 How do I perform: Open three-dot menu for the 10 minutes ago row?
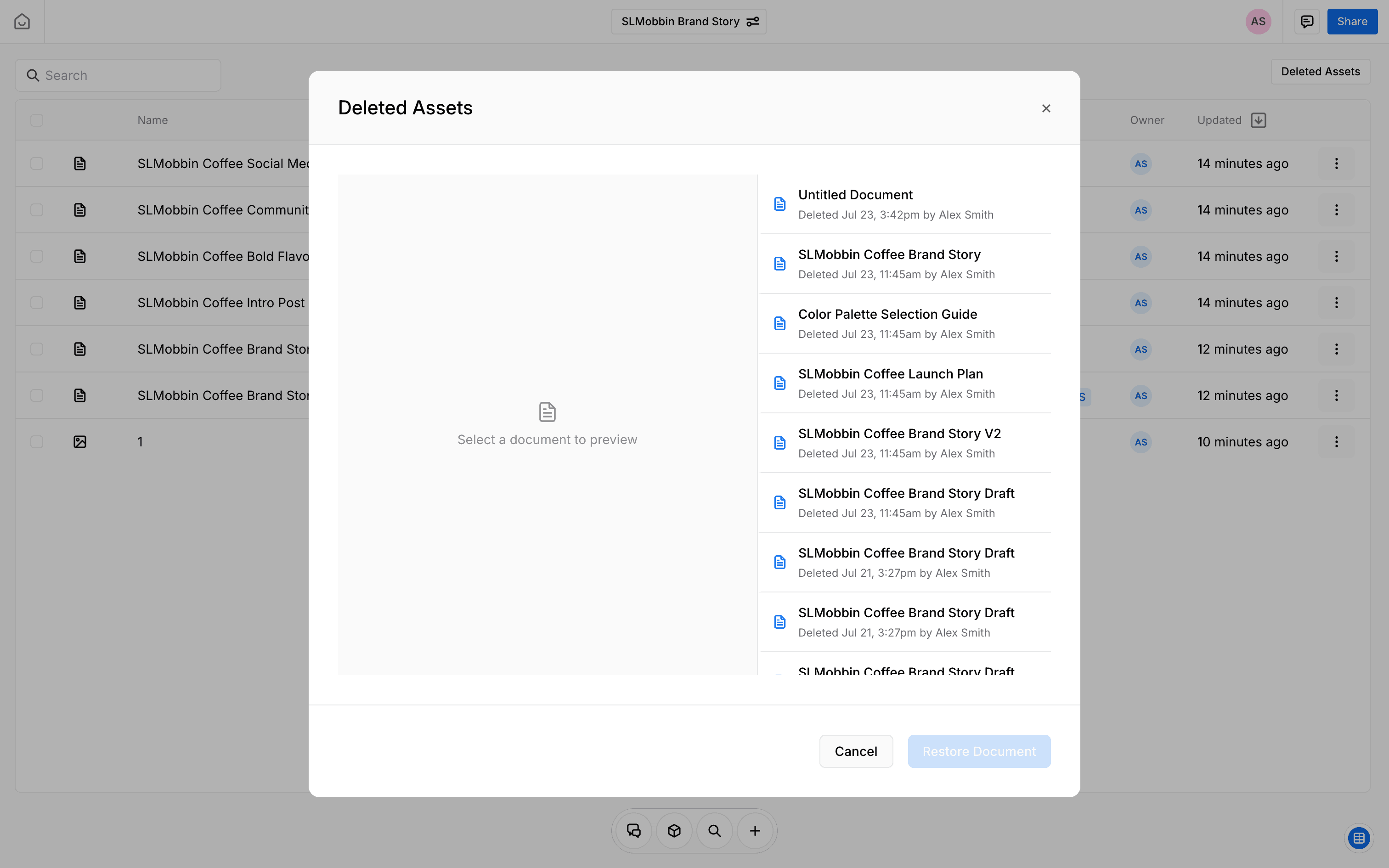[1336, 441]
